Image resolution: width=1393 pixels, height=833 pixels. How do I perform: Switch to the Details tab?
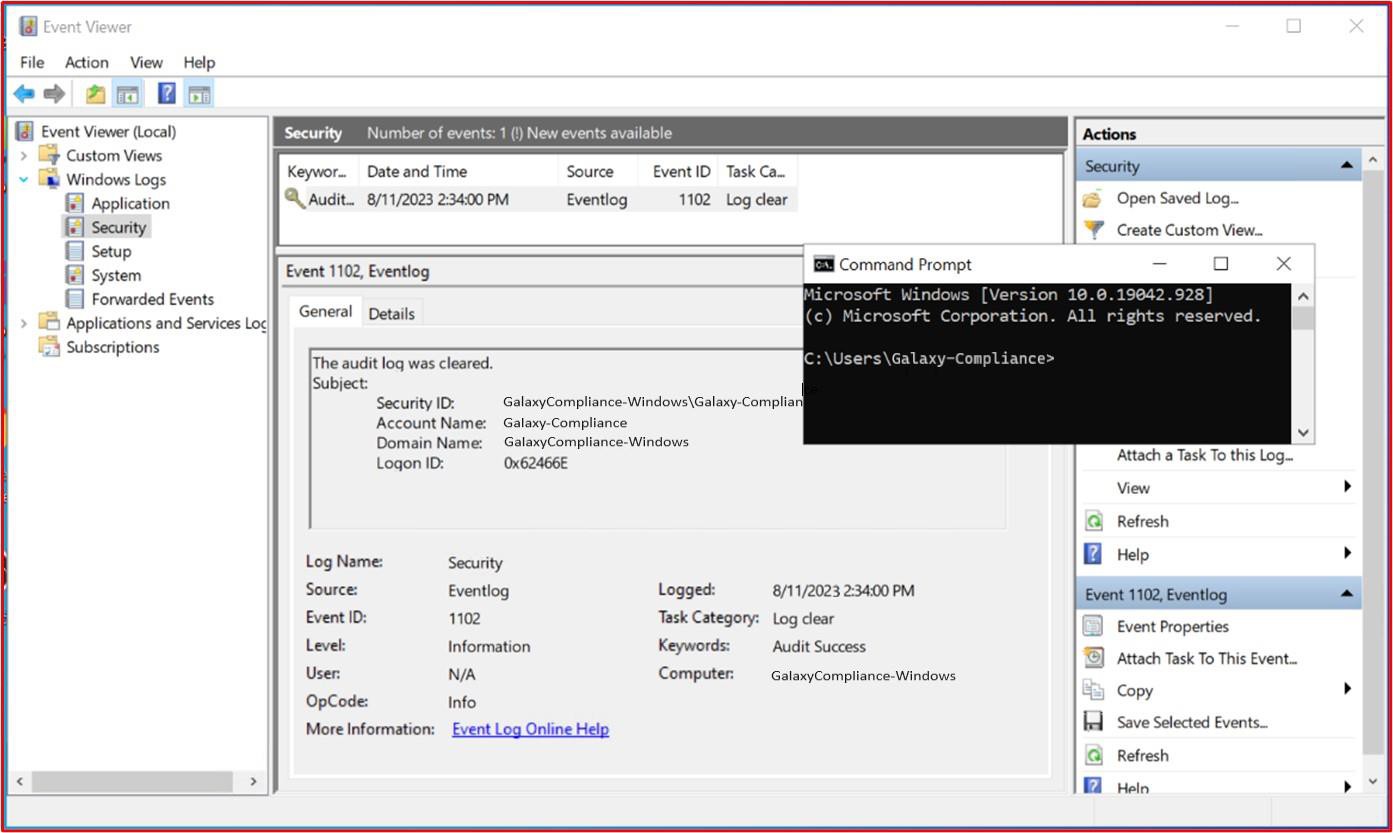click(392, 313)
